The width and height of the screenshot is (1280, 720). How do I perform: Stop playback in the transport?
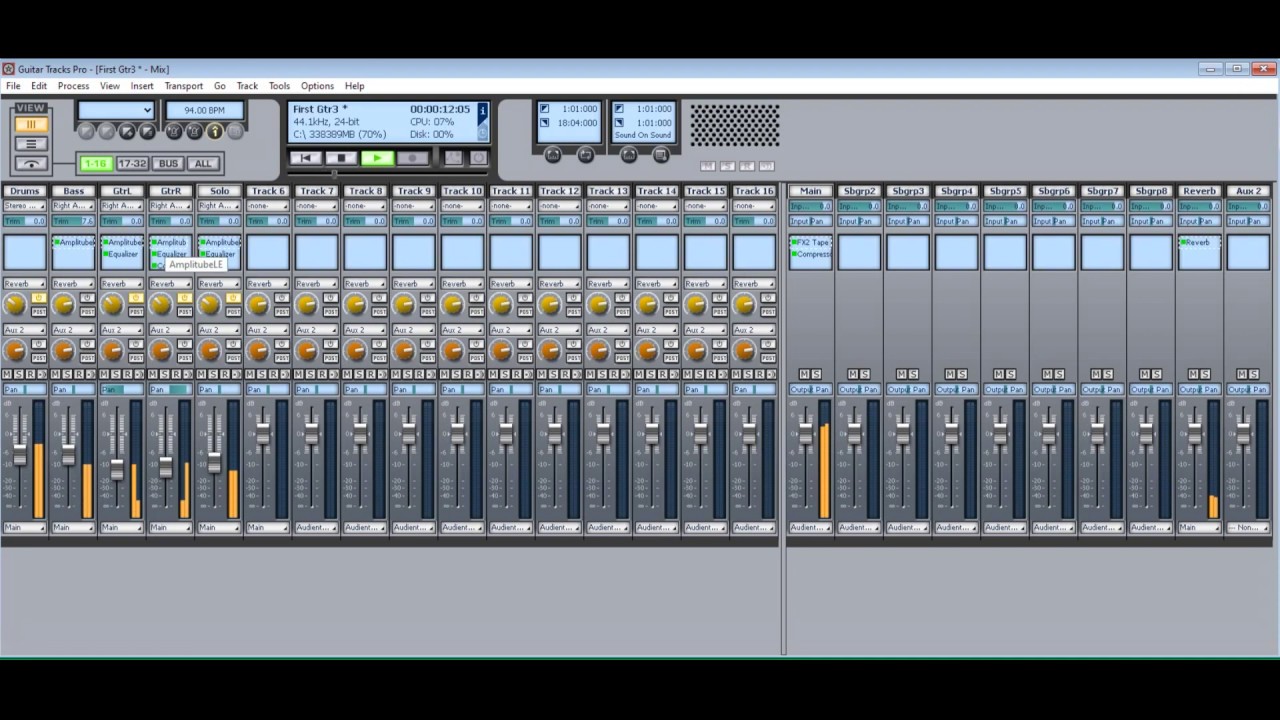point(341,158)
